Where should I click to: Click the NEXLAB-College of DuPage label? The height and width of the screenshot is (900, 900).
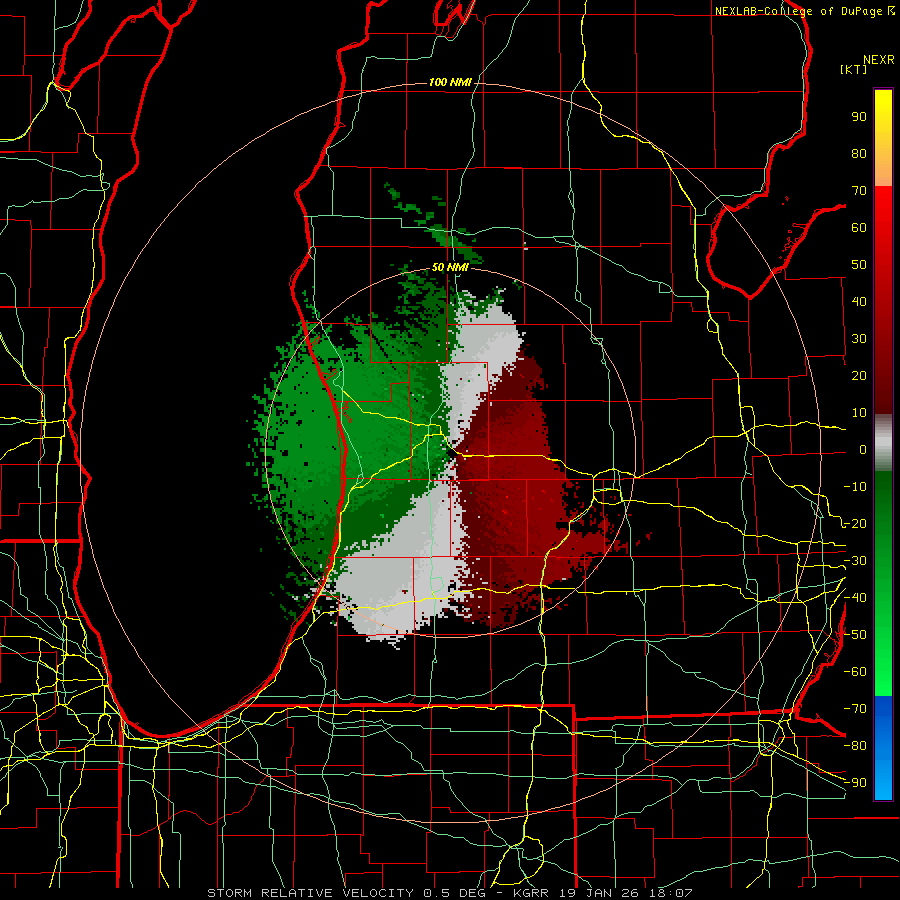(798, 11)
